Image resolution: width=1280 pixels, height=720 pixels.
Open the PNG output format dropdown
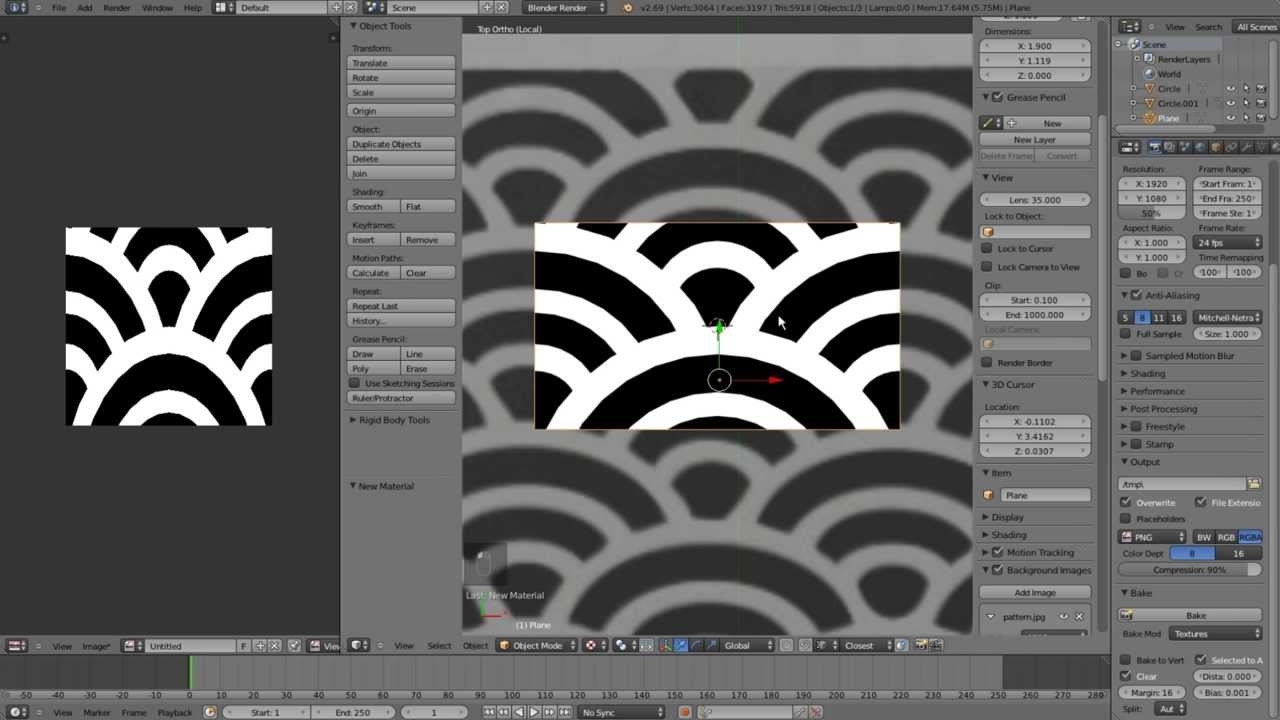click(x=1152, y=536)
